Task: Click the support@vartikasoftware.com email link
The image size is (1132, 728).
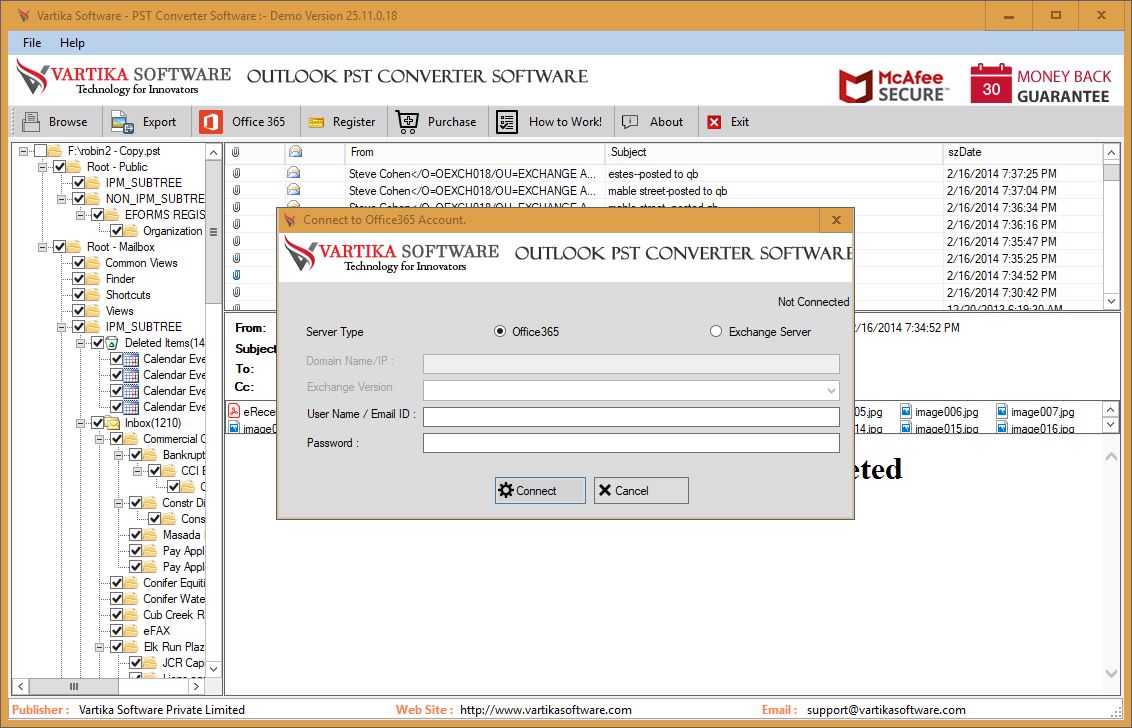Action: [886, 710]
